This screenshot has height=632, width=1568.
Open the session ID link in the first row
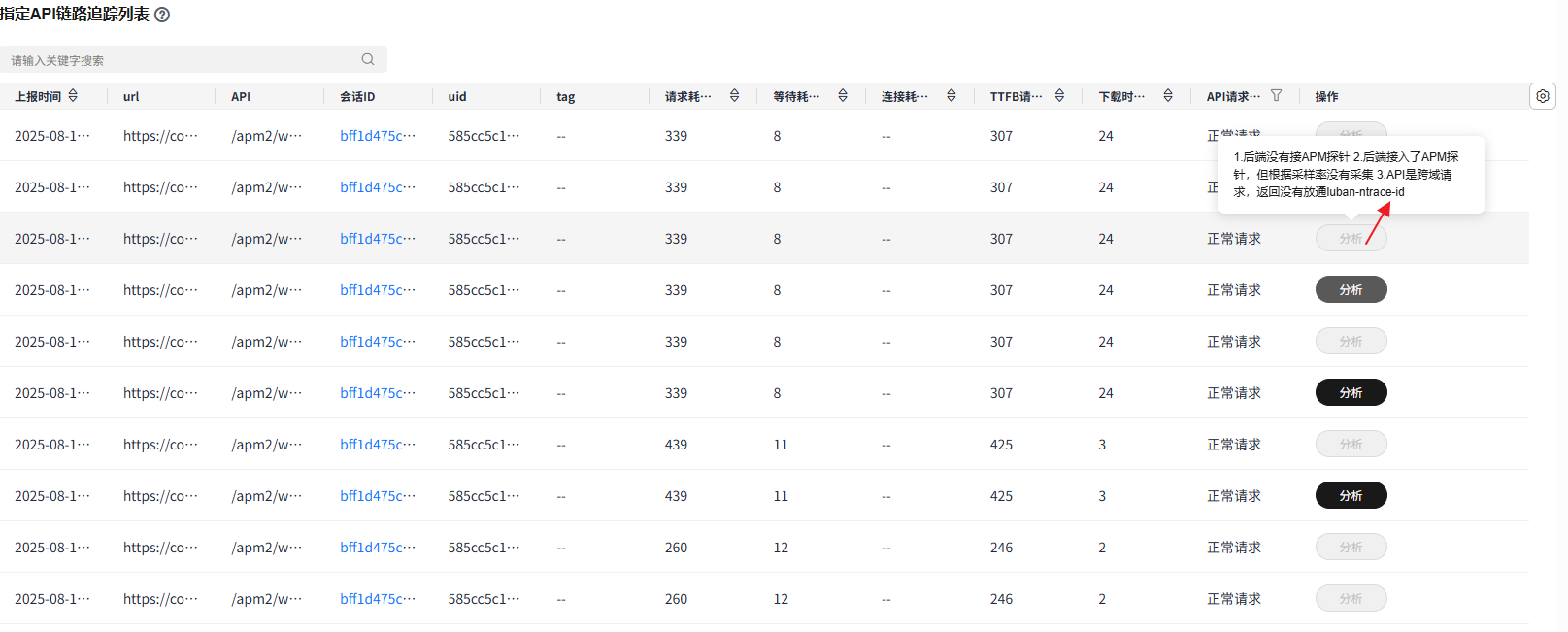click(x=377, y=136)
